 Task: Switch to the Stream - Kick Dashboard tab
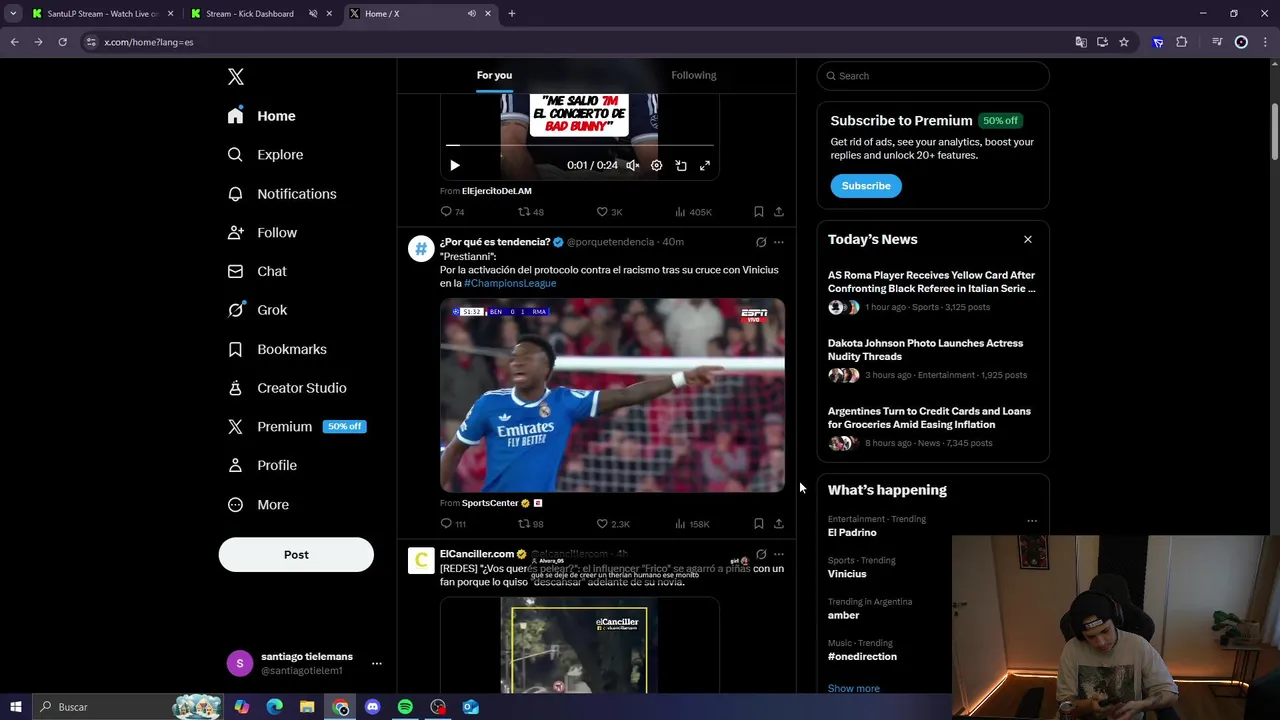(259, 14)
